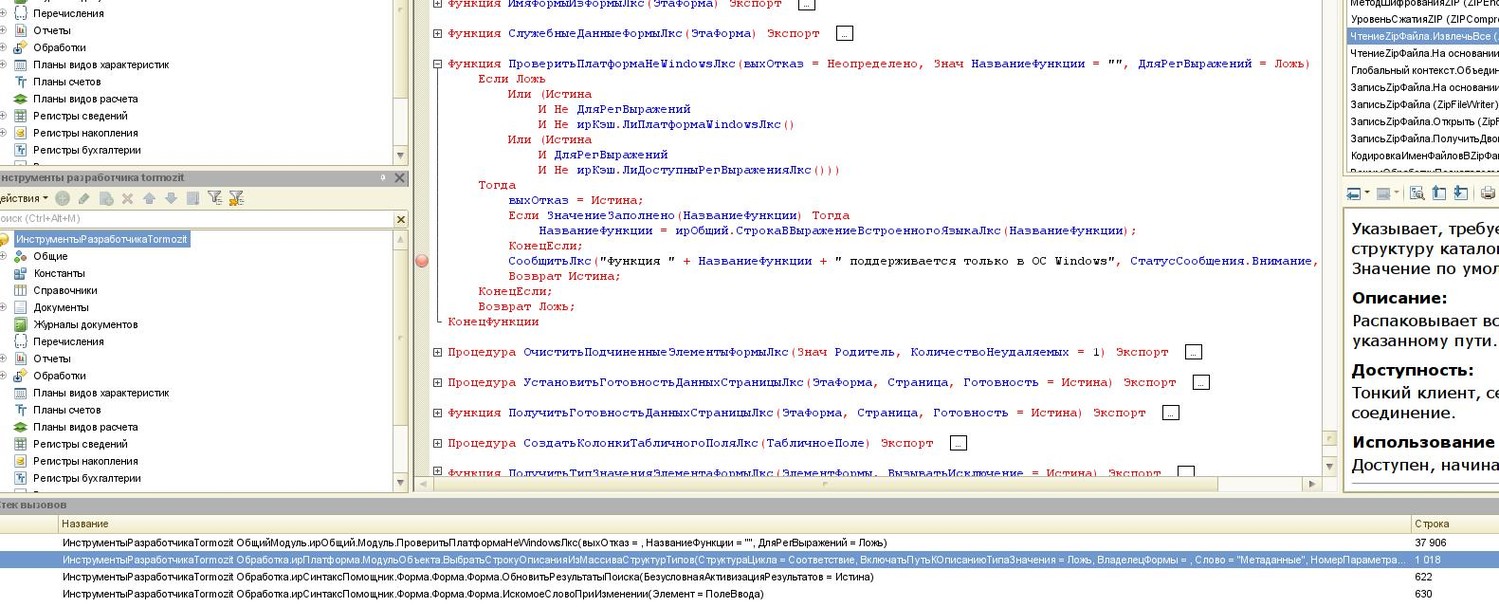Toggle the breakpoint red dot on the СообщитьЛкс line

point(421,261)
